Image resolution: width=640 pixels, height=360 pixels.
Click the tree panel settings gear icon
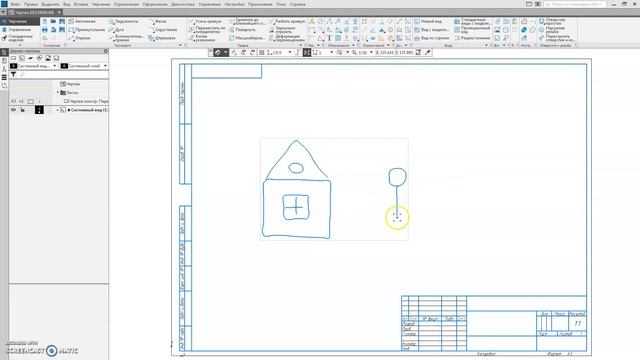tap(106, 51)
